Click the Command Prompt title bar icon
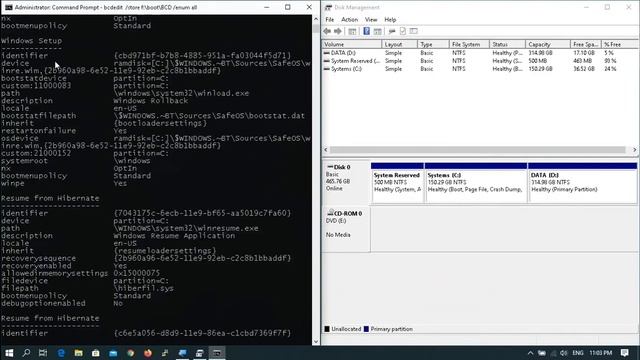 [x=9, y=7]
